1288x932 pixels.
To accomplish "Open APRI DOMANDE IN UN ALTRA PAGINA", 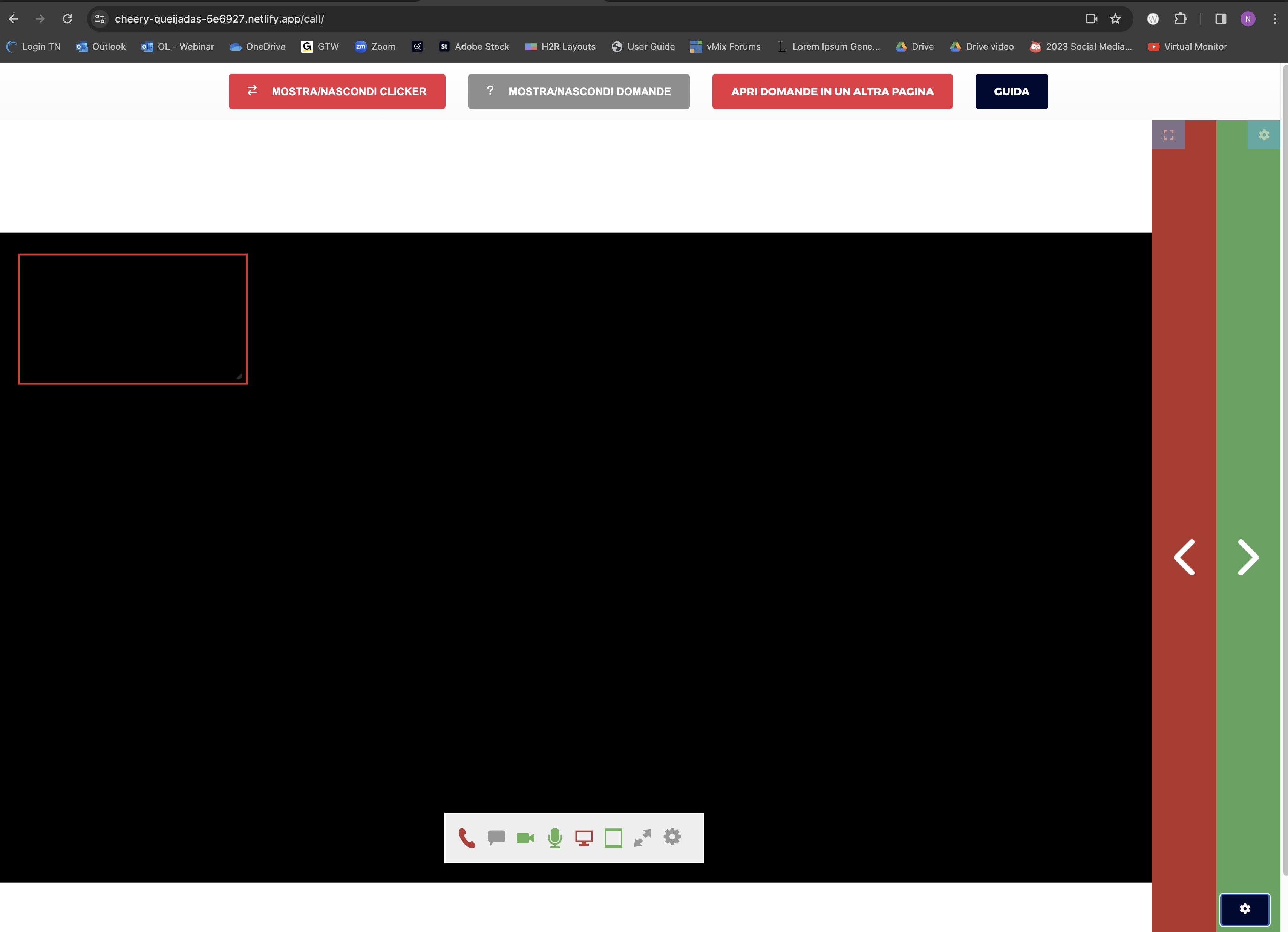I will 833,92.
